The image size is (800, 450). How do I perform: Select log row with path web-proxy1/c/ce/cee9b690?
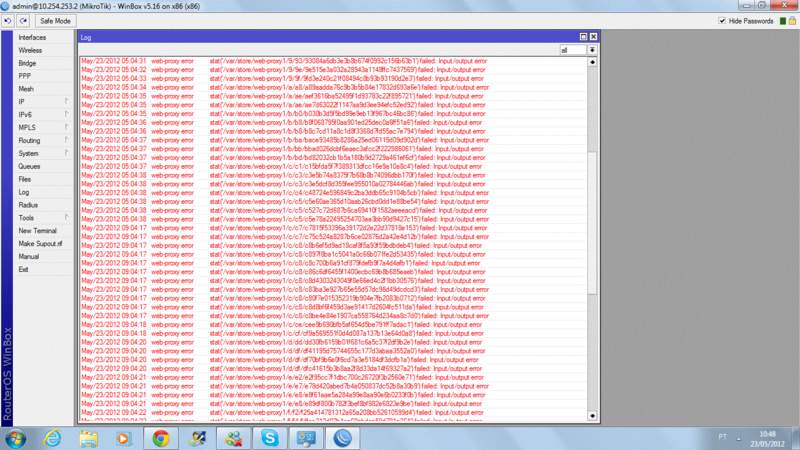[x=333, y=324]
